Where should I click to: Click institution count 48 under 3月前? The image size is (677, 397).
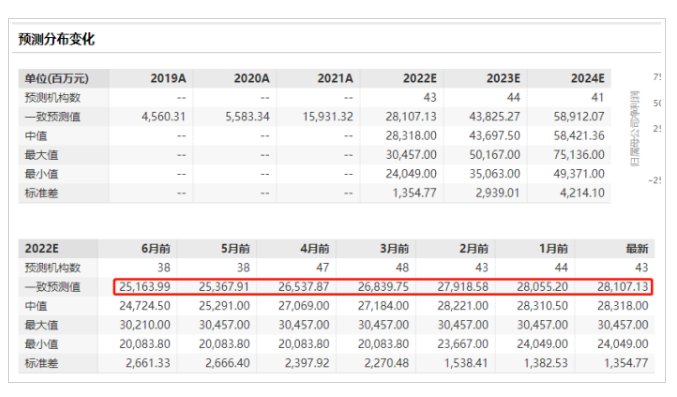point(402,268)
